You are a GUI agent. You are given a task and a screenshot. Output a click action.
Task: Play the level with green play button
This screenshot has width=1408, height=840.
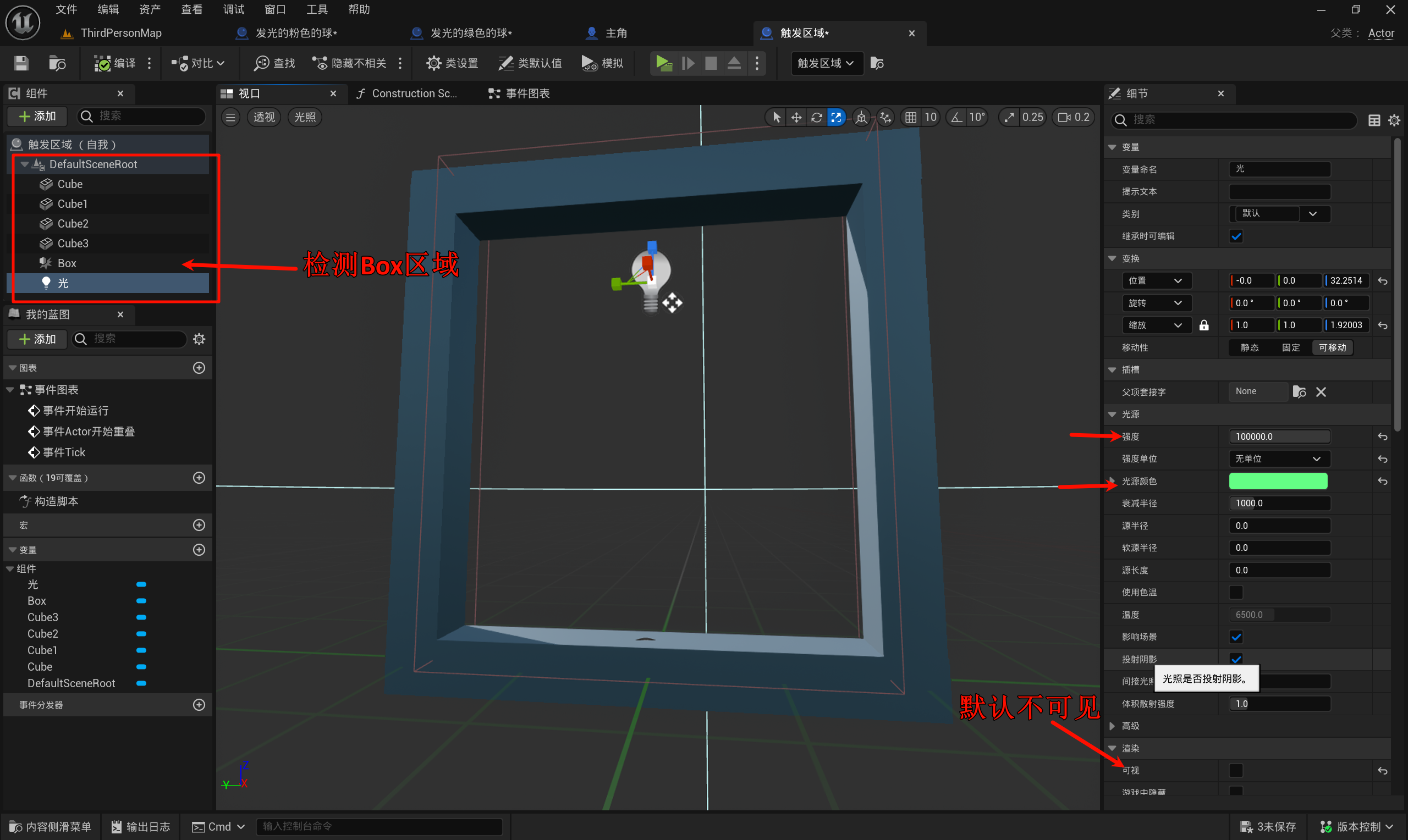(x=663, y=63)
